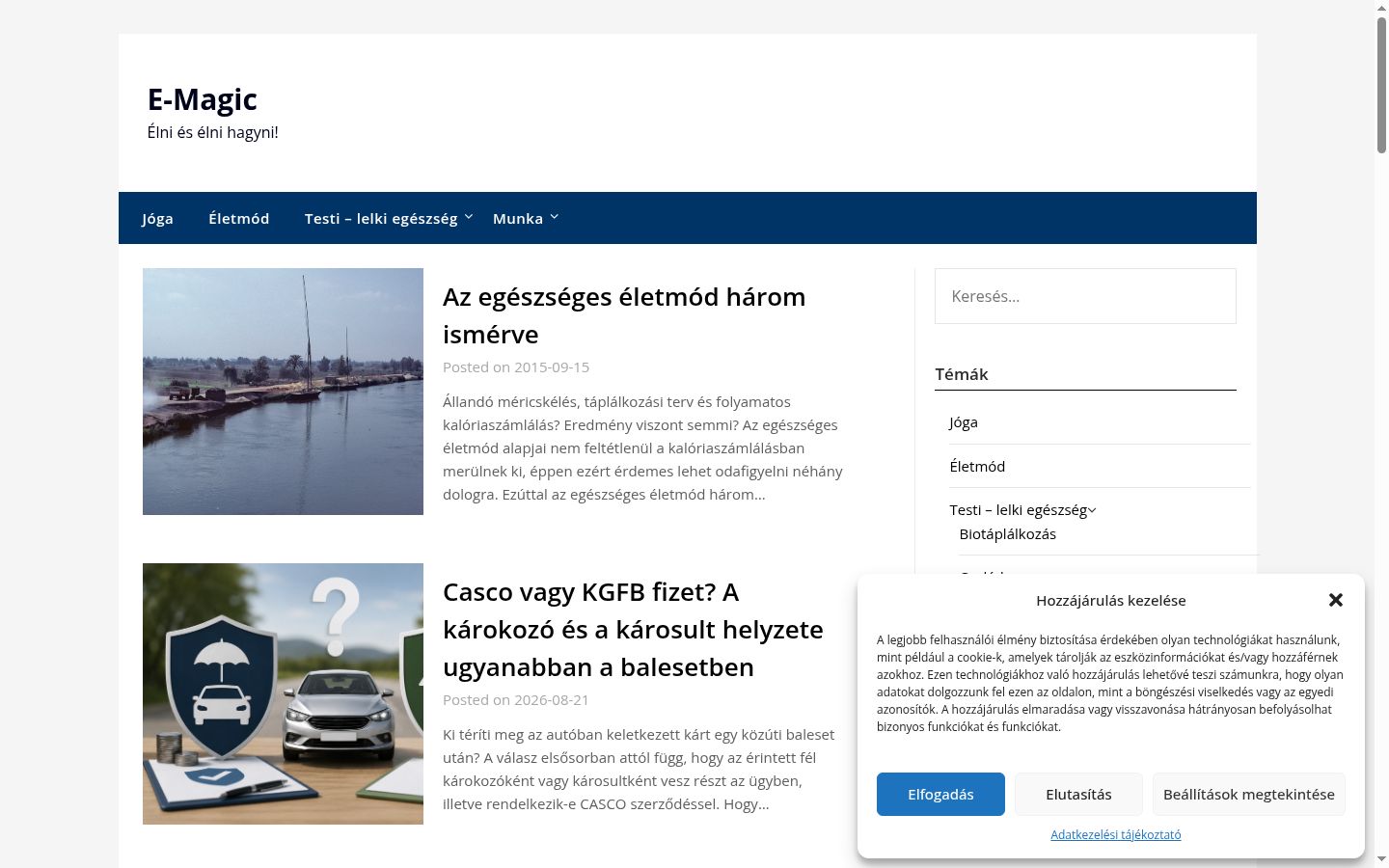Expand the Munka nav chevron
The width and height of the screenshot is (1389, 868).
(x=555, y=217)
